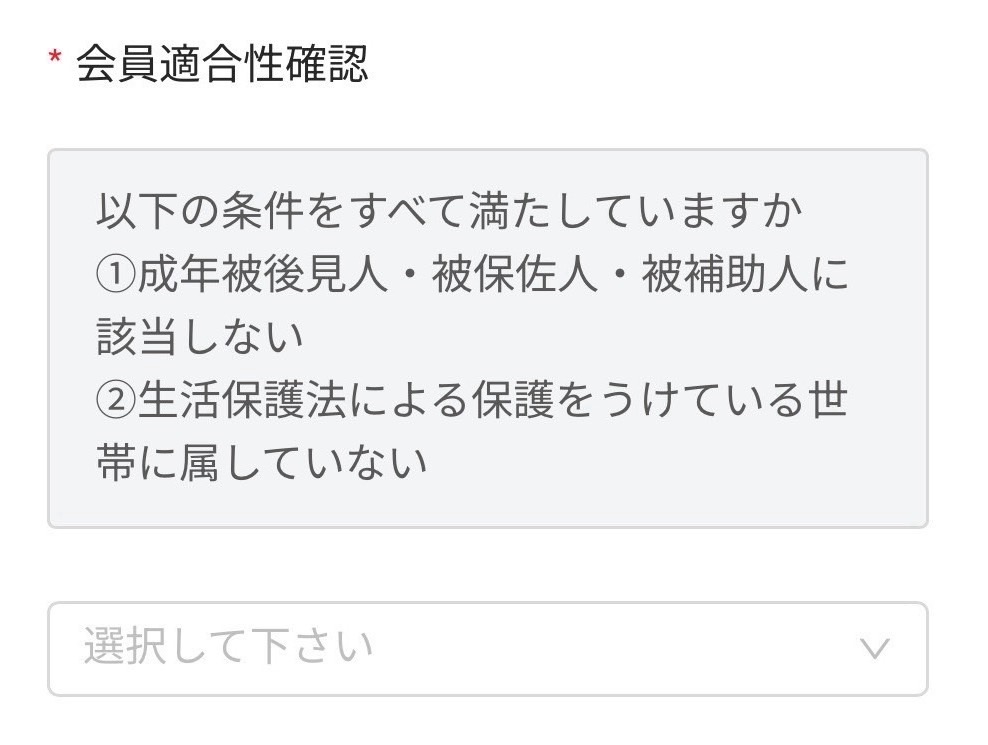Click the 選択して下さい placeholder text

coord(229,647)
